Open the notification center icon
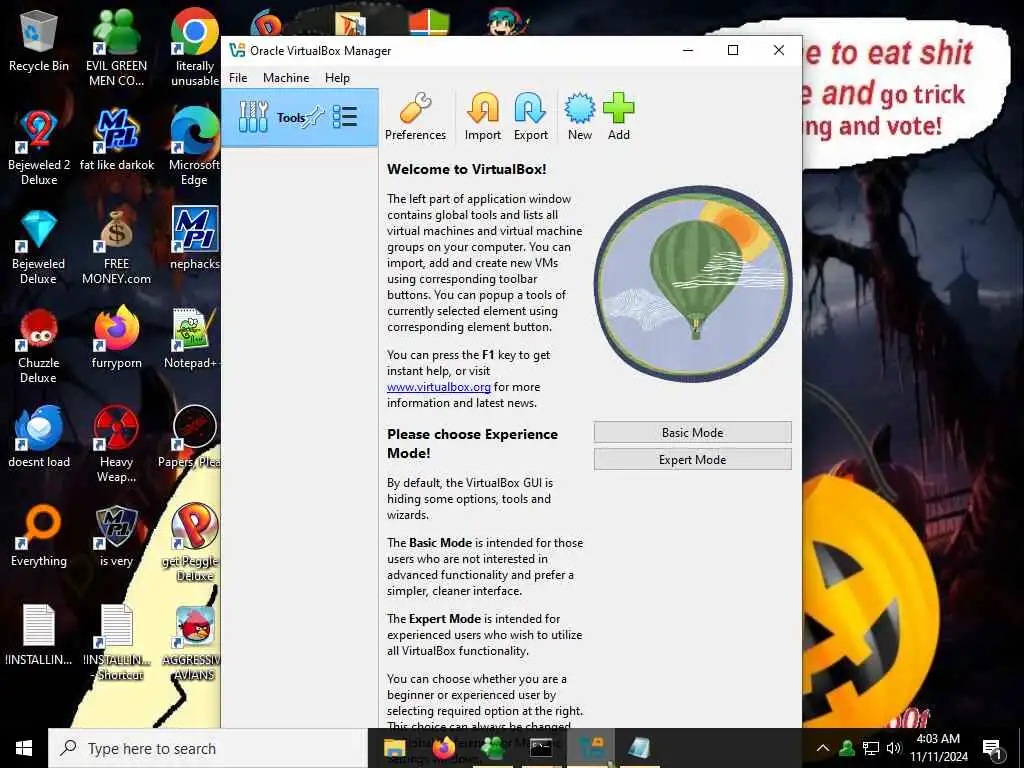This screenshot has width=1024, height=768. point(992,748)
